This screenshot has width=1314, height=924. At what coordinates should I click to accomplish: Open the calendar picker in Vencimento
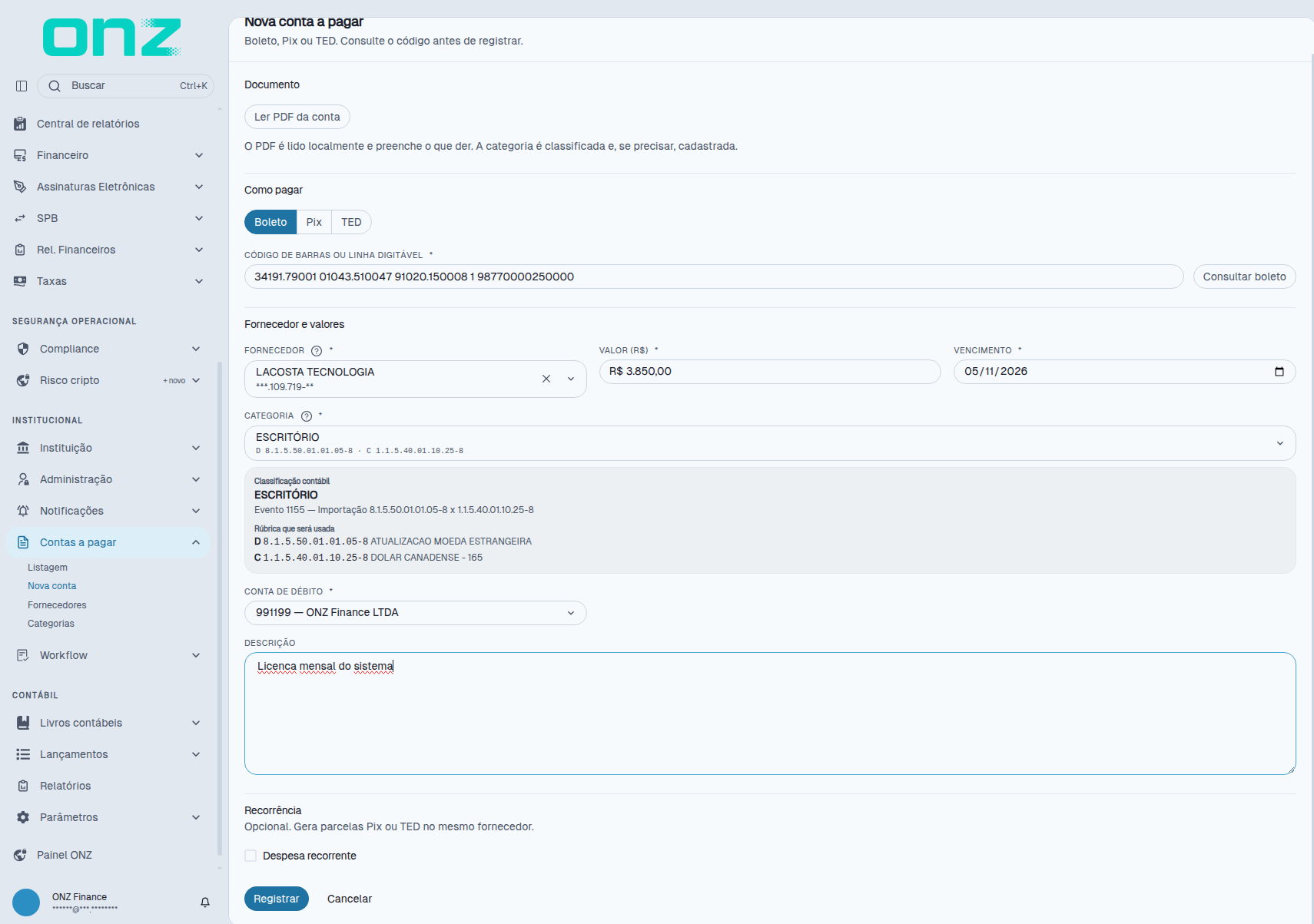[x=1279, y=372]
